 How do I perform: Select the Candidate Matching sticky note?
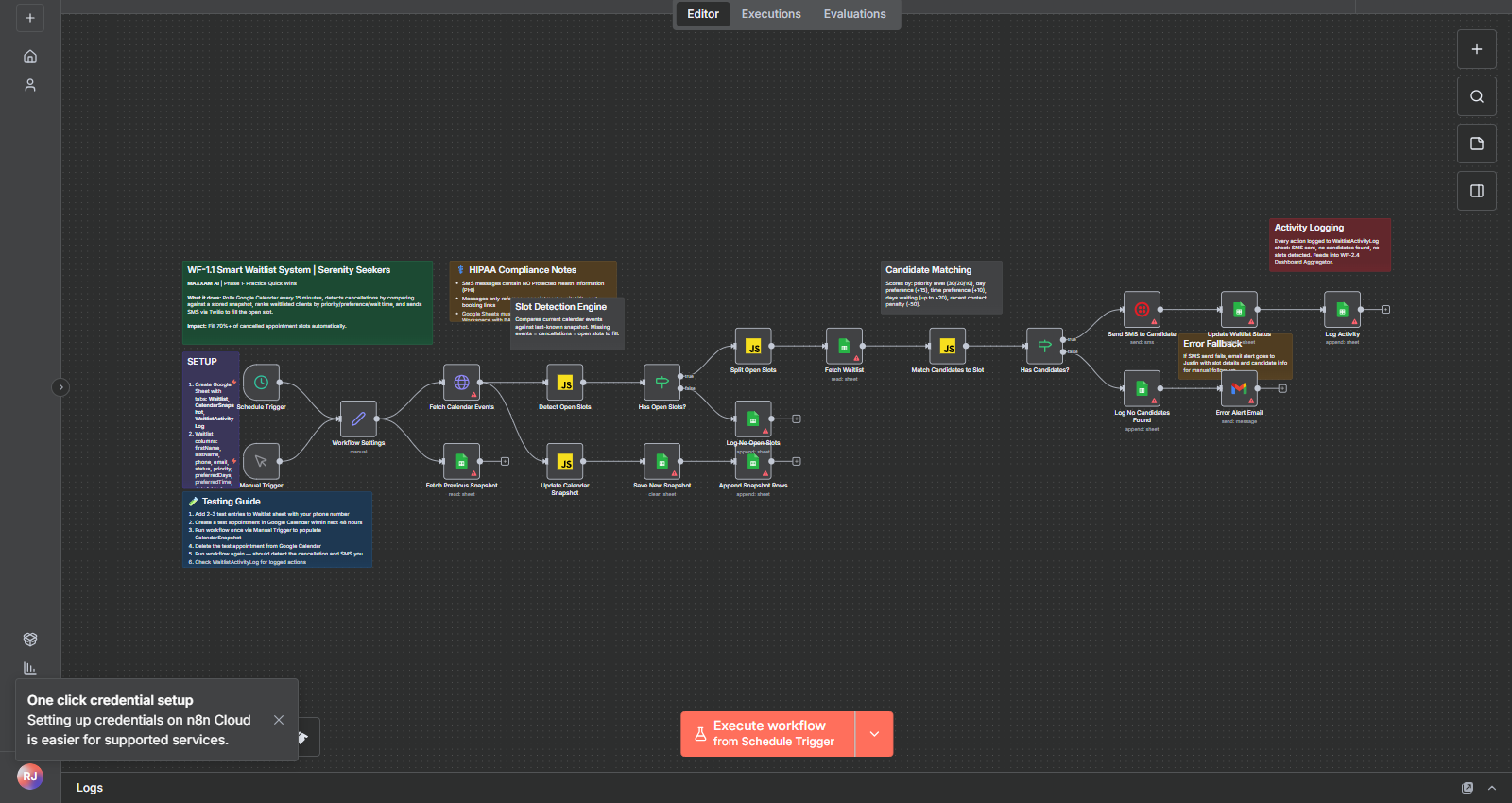(941, 287)
